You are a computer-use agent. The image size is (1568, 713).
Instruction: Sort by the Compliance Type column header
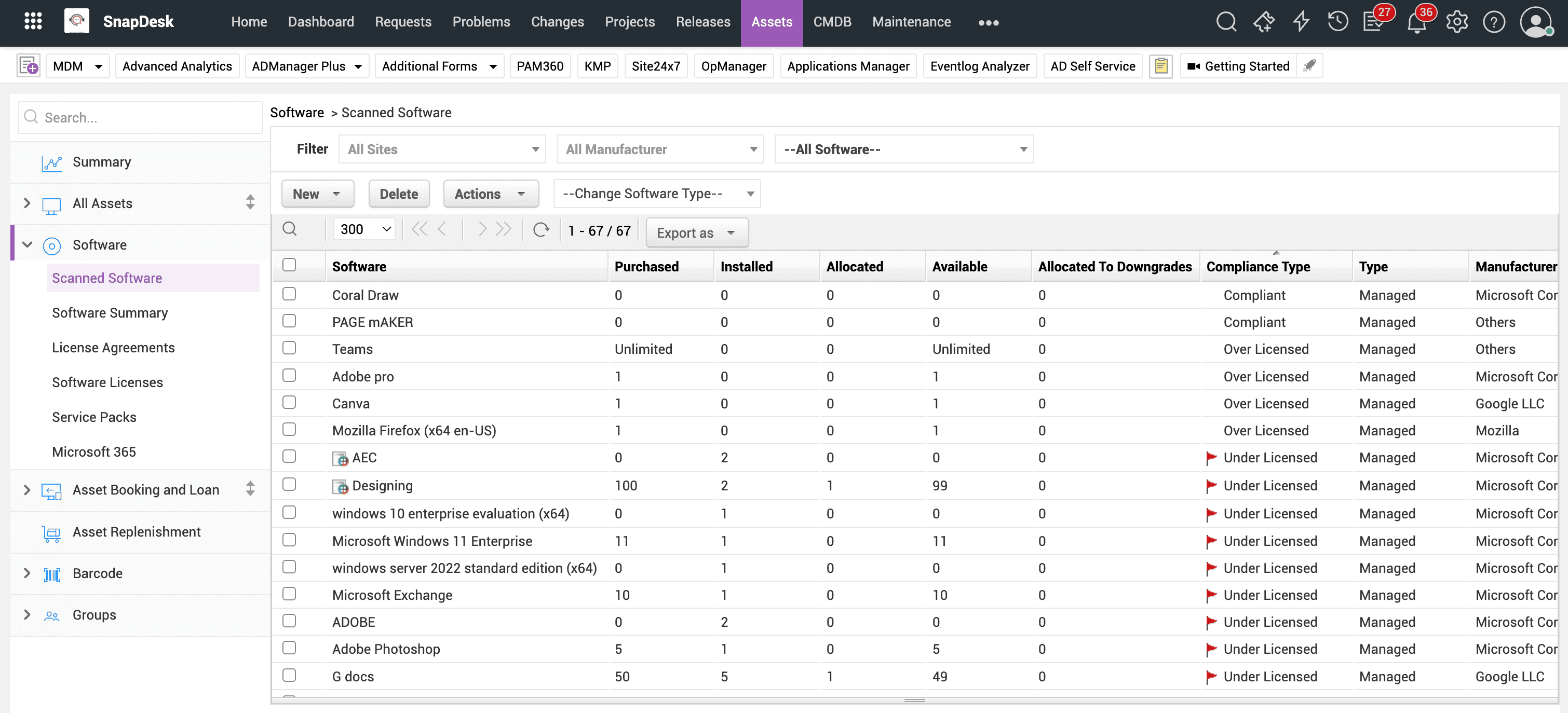coord(1258,266)
